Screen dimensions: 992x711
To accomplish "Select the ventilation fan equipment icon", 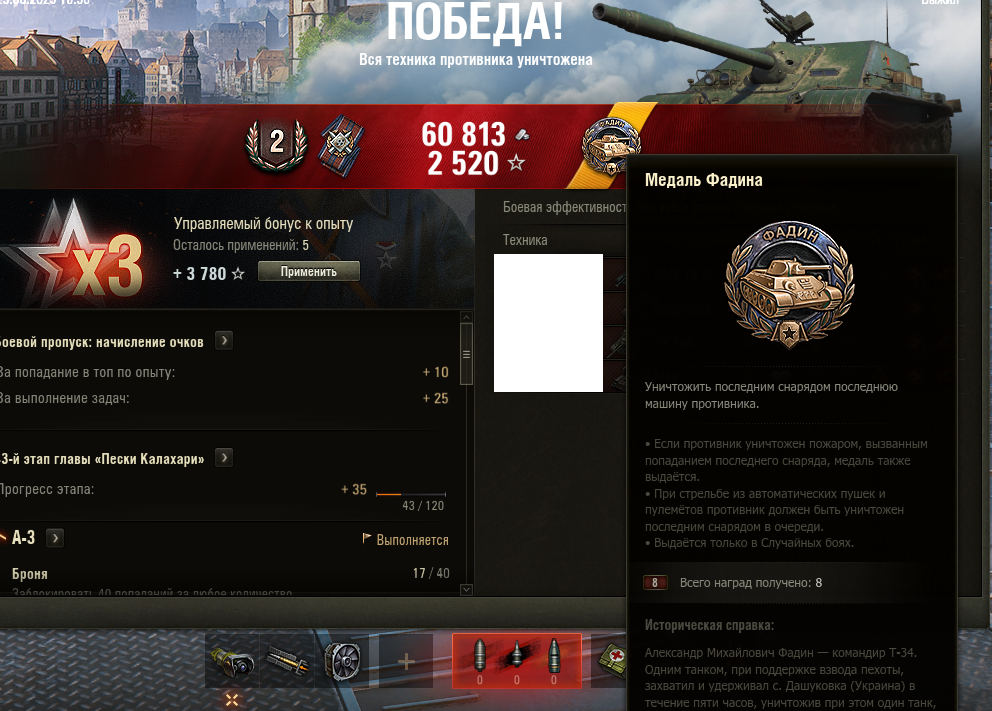I will point(342,661).
